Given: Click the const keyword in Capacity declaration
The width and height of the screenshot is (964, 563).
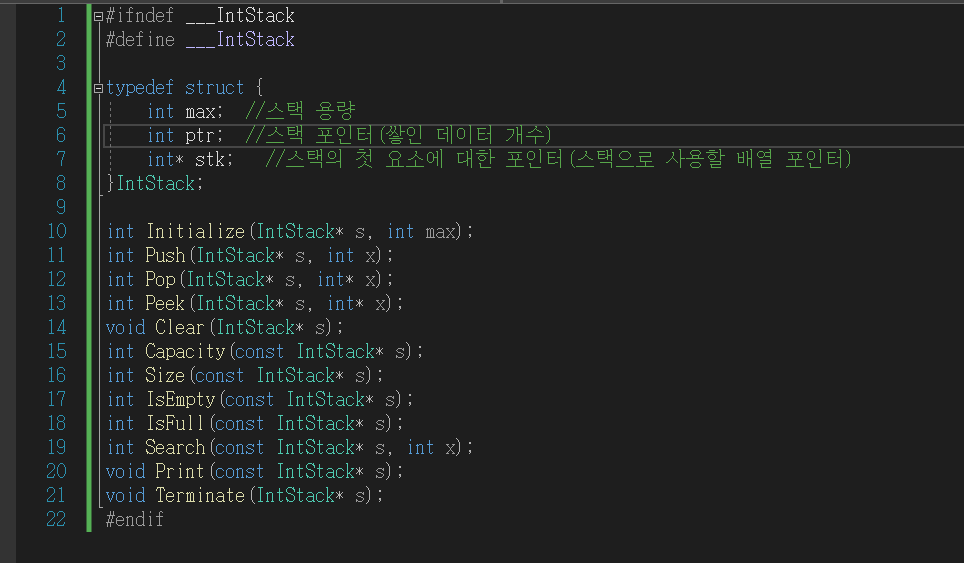Looking at the screenshot, I should [259, 352].
